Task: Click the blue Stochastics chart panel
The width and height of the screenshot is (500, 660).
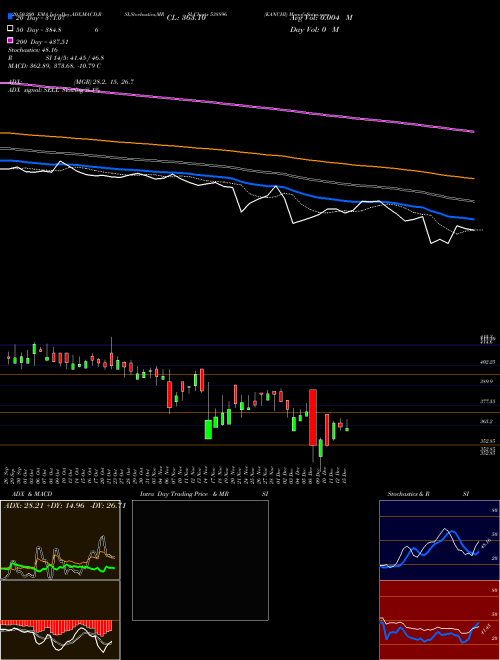Action: pos(439,540)
